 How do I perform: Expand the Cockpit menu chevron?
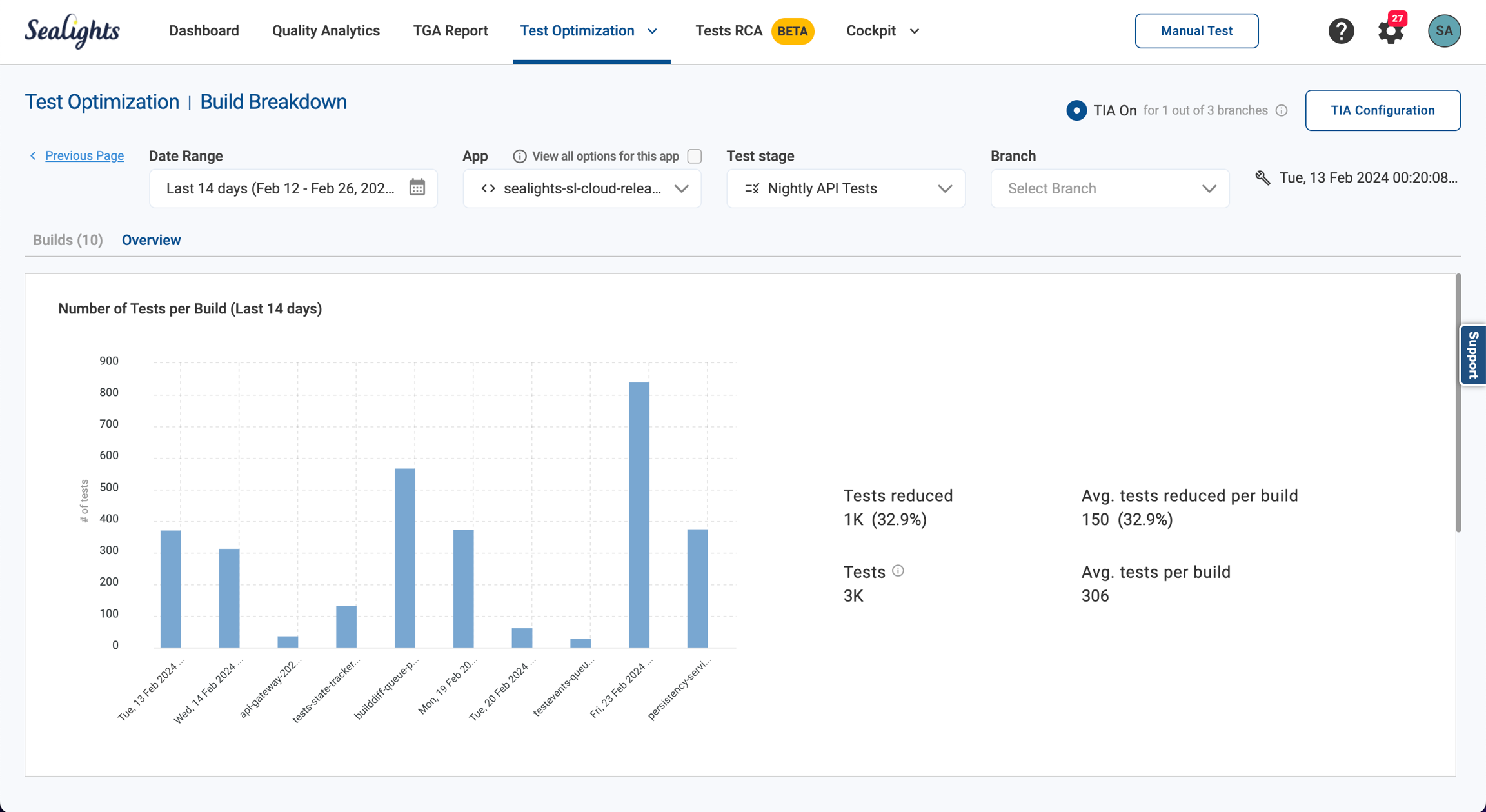point(914,31)
